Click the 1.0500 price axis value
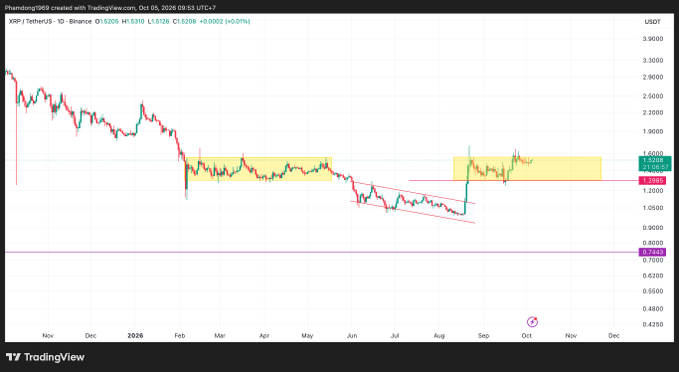This screenshot has height=372, width=679. [653, 208]
